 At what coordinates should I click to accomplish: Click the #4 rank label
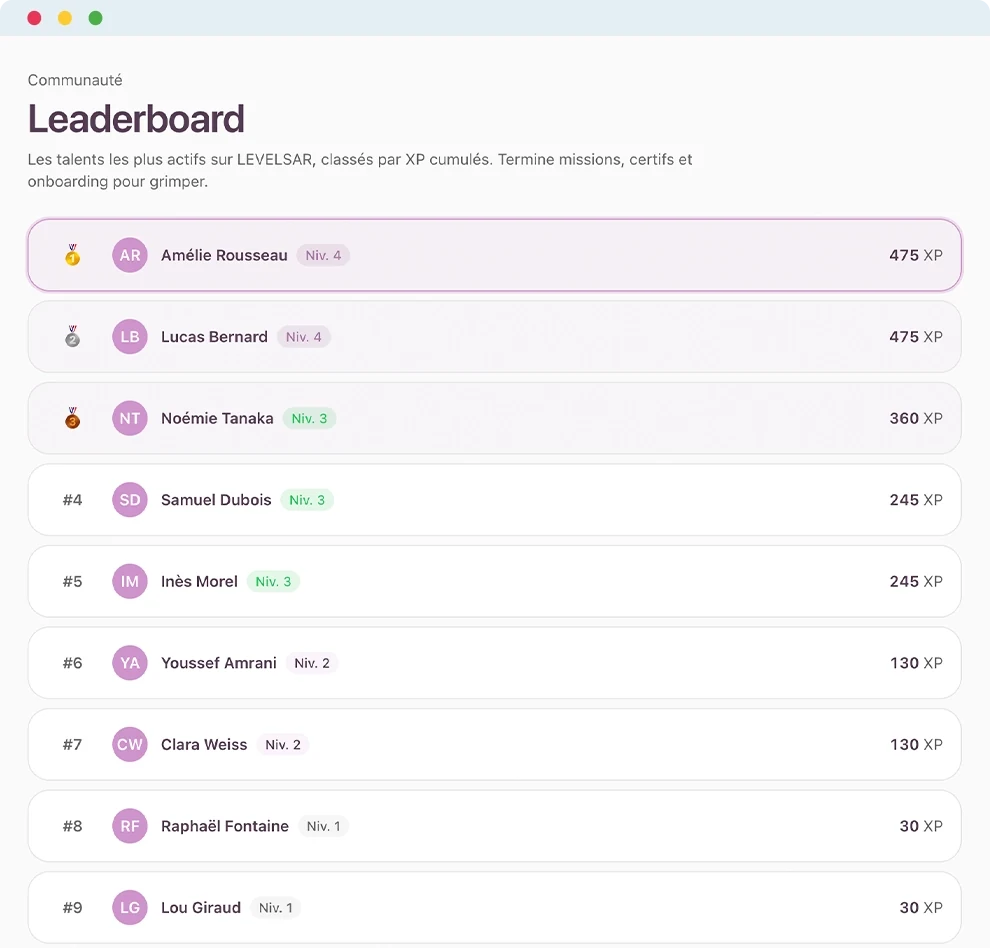coord(73,500)
